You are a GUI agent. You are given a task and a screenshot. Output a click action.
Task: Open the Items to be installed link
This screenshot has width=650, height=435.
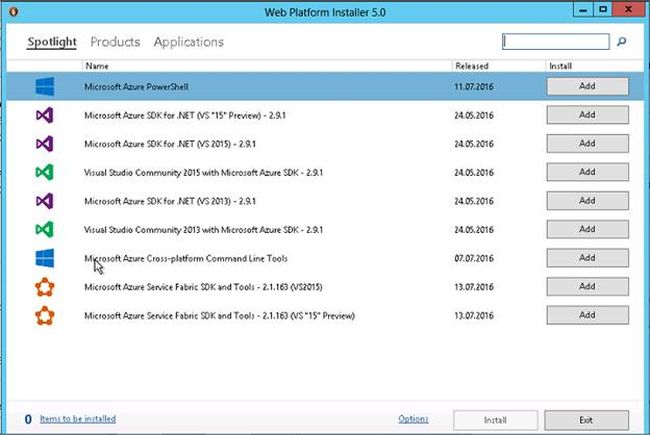click(78, 419)
